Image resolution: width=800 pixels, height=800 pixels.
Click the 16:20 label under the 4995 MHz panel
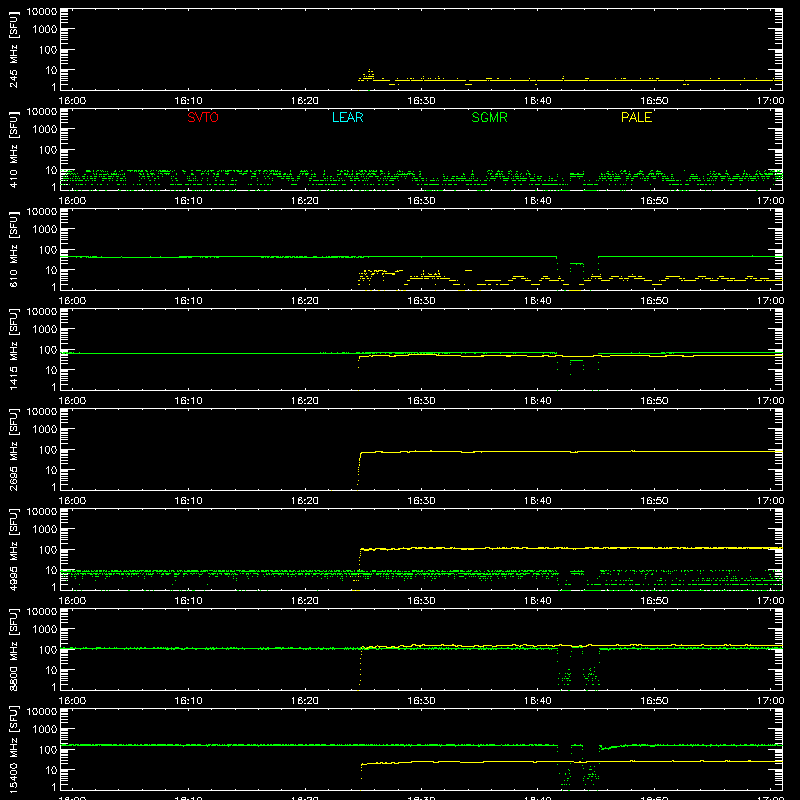[x=305, y=601]
